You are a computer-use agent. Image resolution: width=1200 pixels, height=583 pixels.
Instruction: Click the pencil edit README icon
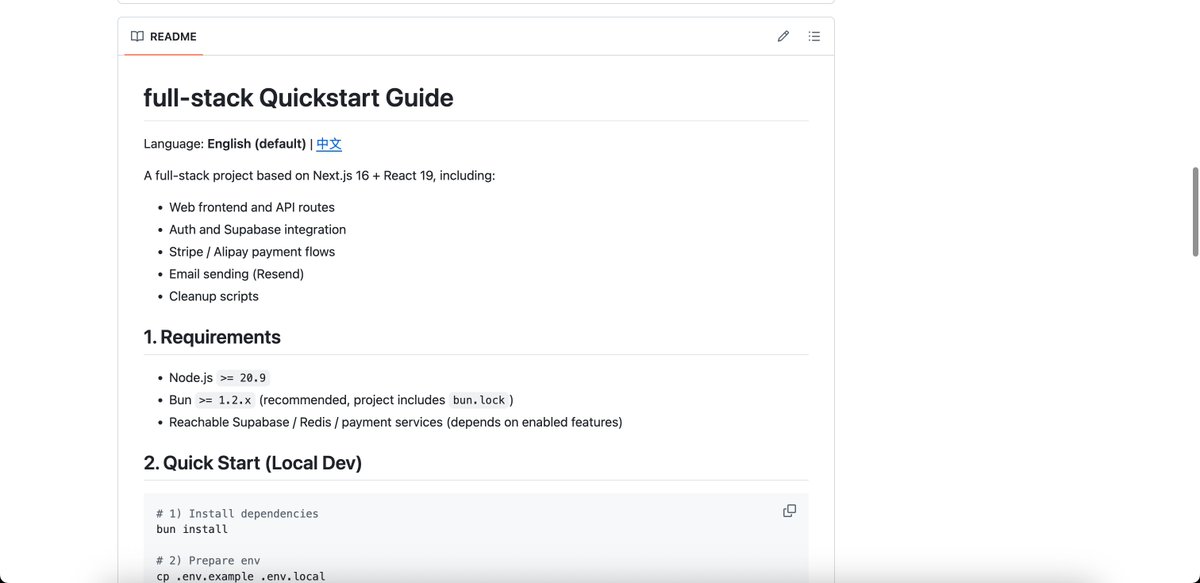click(783, 36)
